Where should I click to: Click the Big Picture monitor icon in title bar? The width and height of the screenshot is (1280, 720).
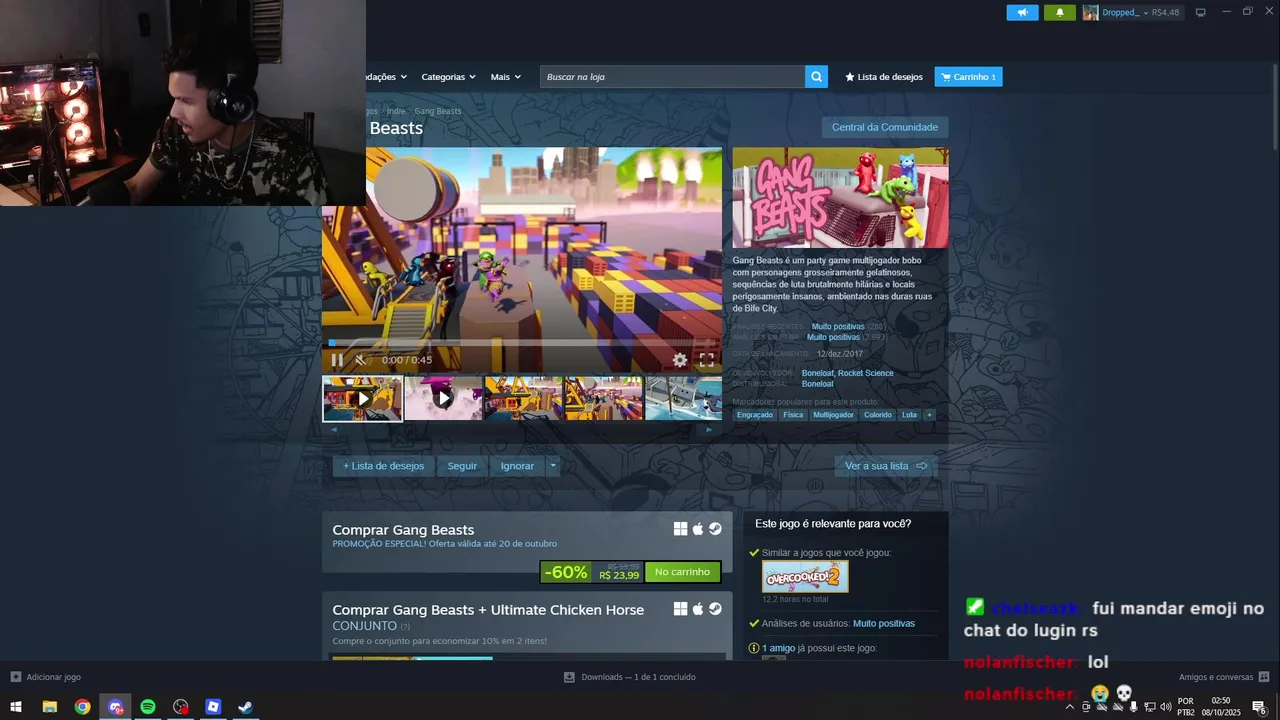1201,12
